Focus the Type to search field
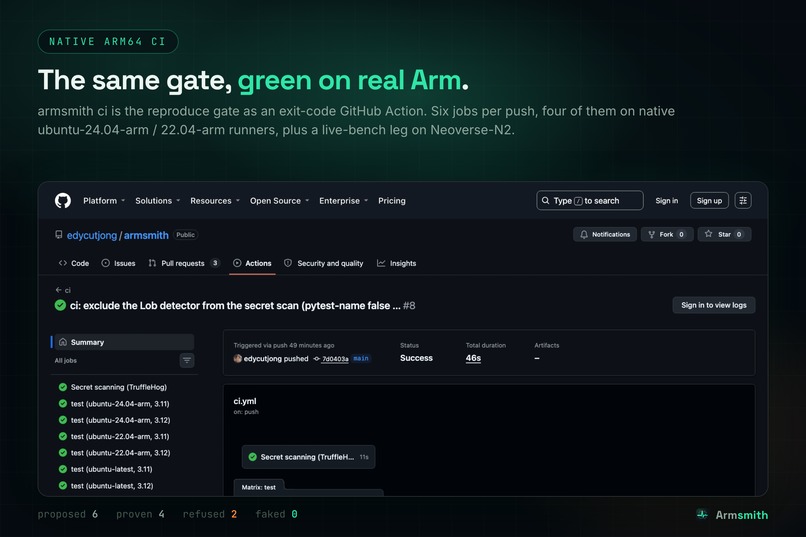Image resolution: width=806 pixels, height=537 pixels. 590,200
